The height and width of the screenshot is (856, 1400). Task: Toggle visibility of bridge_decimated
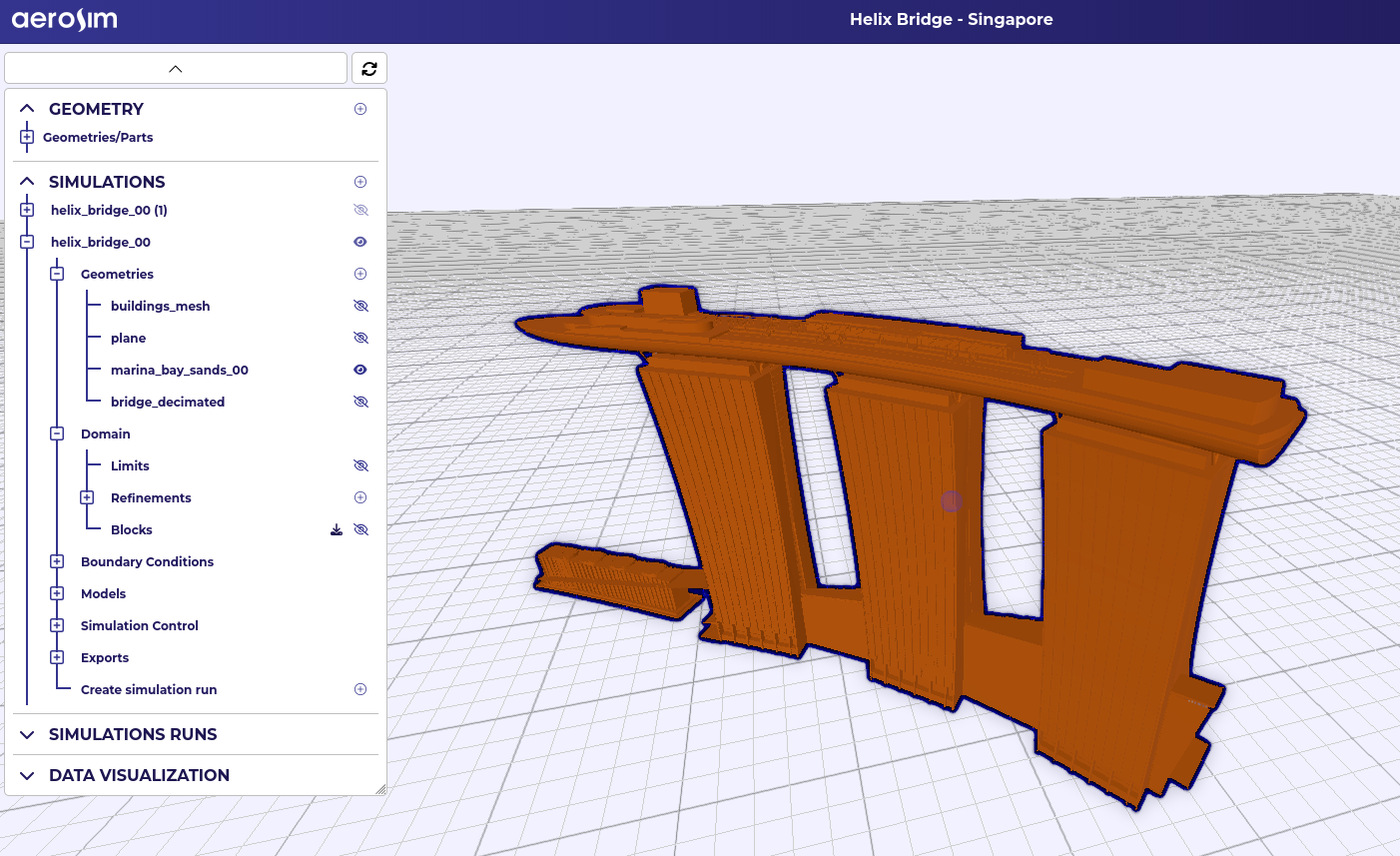tap(360, 402)
